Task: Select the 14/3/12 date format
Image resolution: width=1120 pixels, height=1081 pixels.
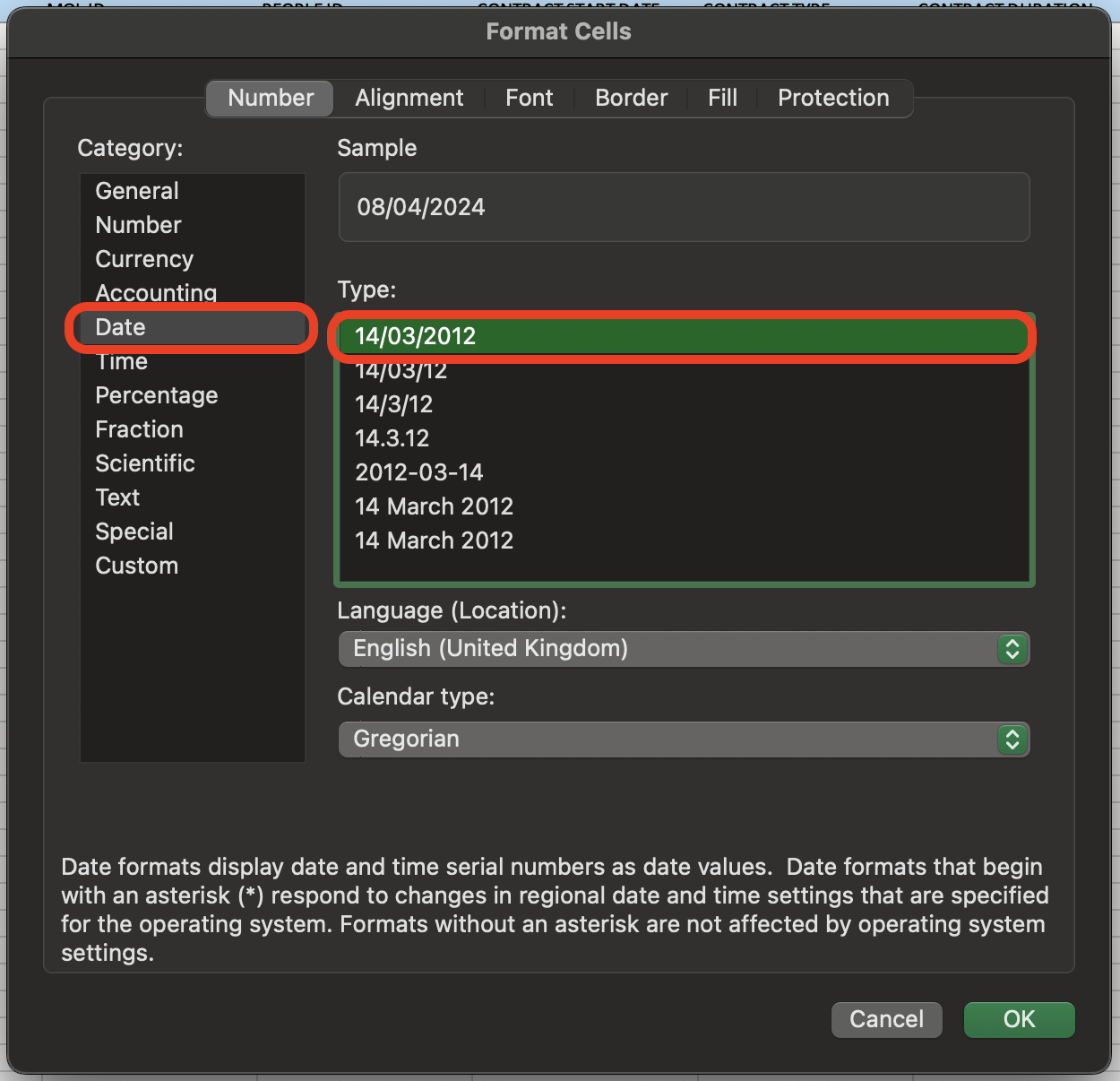Action: point(393,404)
